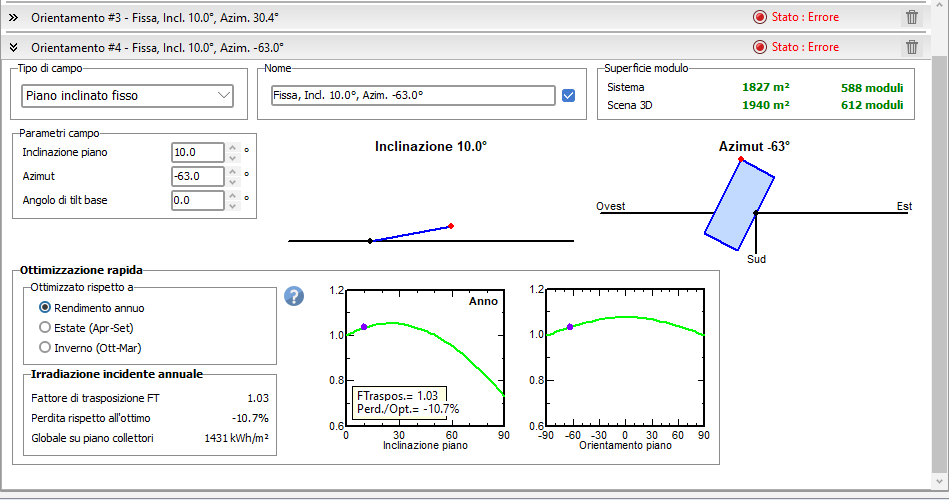The height and width of the screenshot is (500, 949).
Task: Choose Inverno (Ott-Mar) optimization
Action: (45, 347)
